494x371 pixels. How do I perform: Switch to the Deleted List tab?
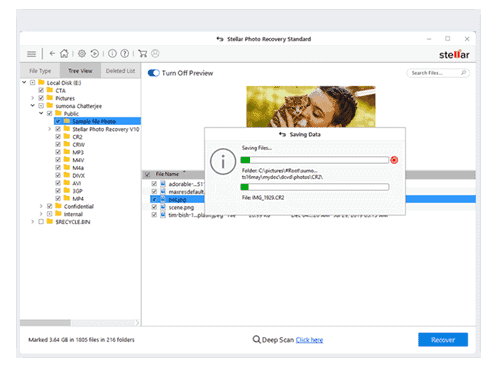click(x=120, y=71)
